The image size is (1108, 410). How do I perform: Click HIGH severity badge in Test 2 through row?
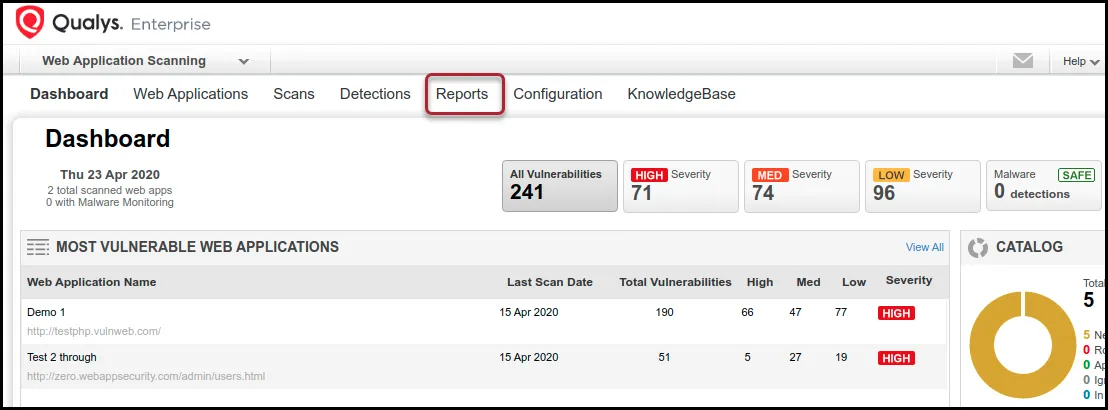point(896,358)
